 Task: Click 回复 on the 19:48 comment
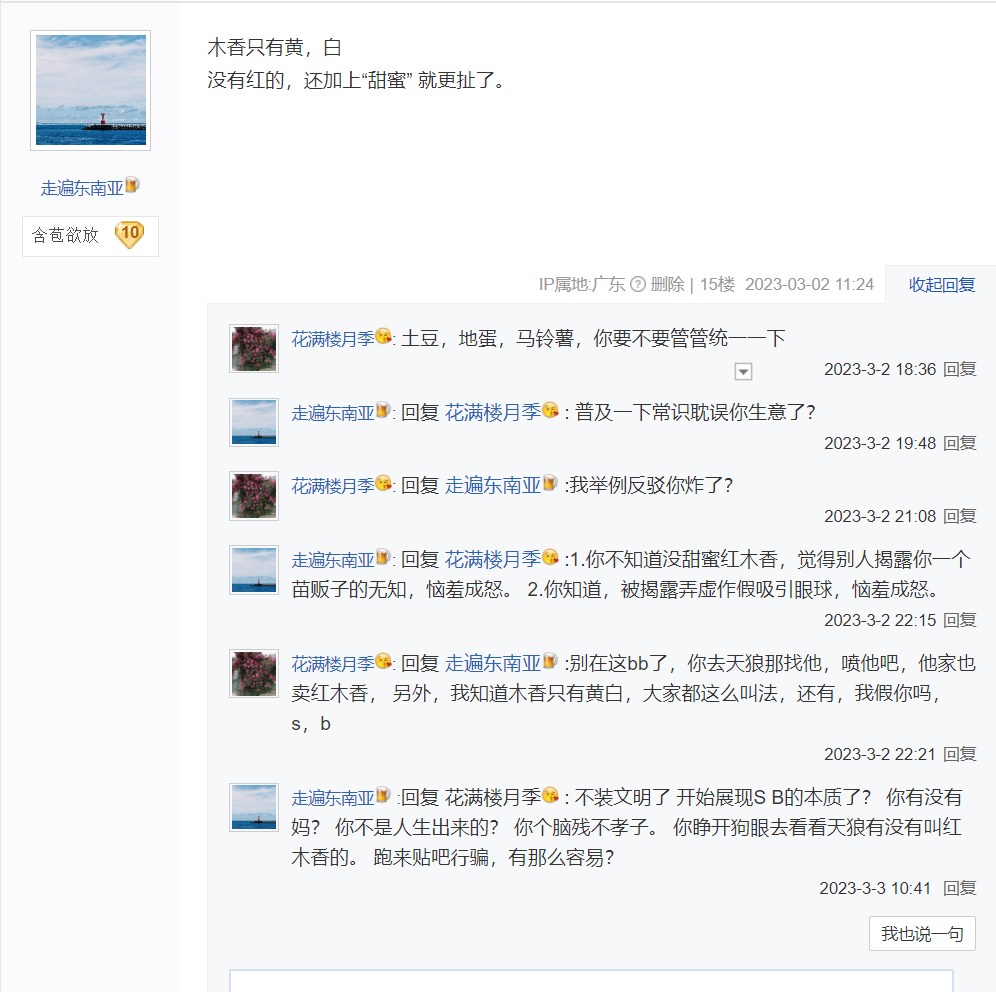tap(960, 443)
